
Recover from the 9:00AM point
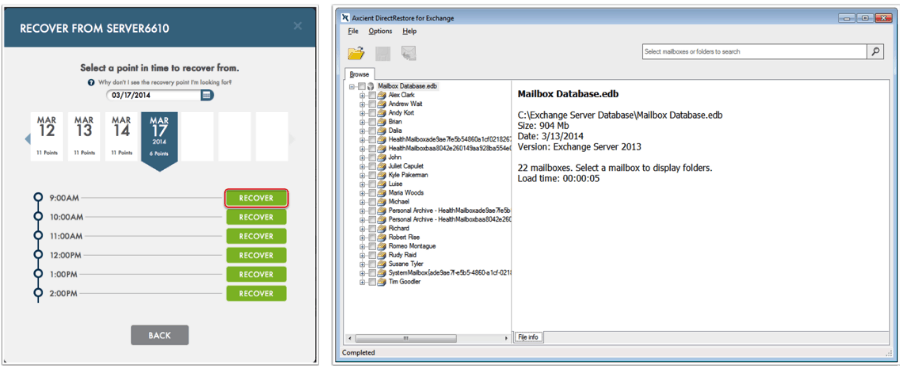click(256, 198)
